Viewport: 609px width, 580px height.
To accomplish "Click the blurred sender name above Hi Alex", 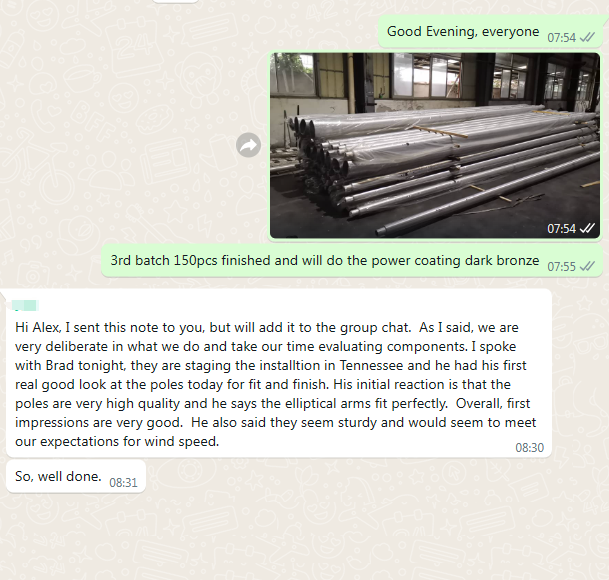I will click(27, 304).
